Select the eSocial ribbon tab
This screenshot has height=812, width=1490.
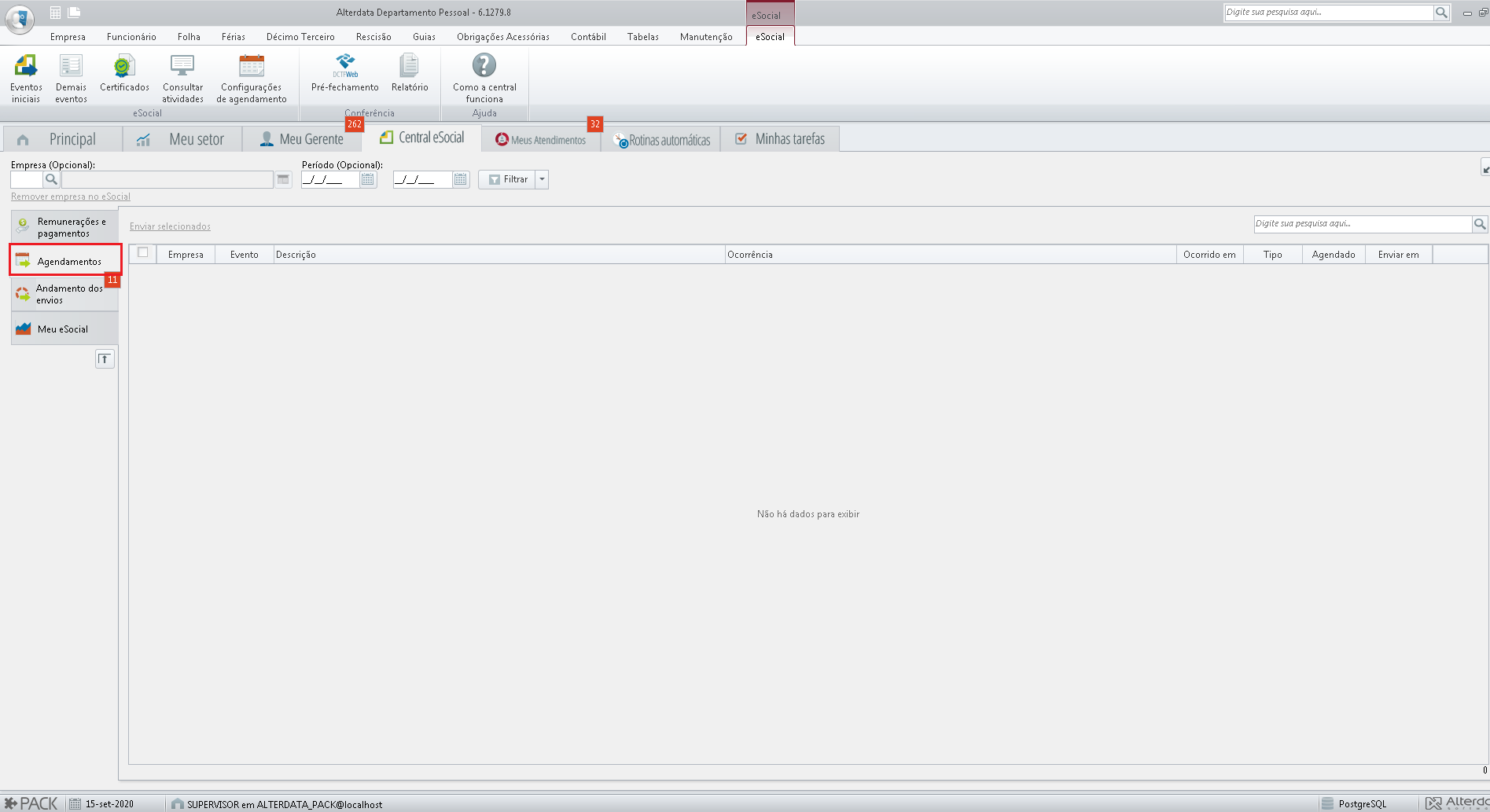[x=770, y=37]
